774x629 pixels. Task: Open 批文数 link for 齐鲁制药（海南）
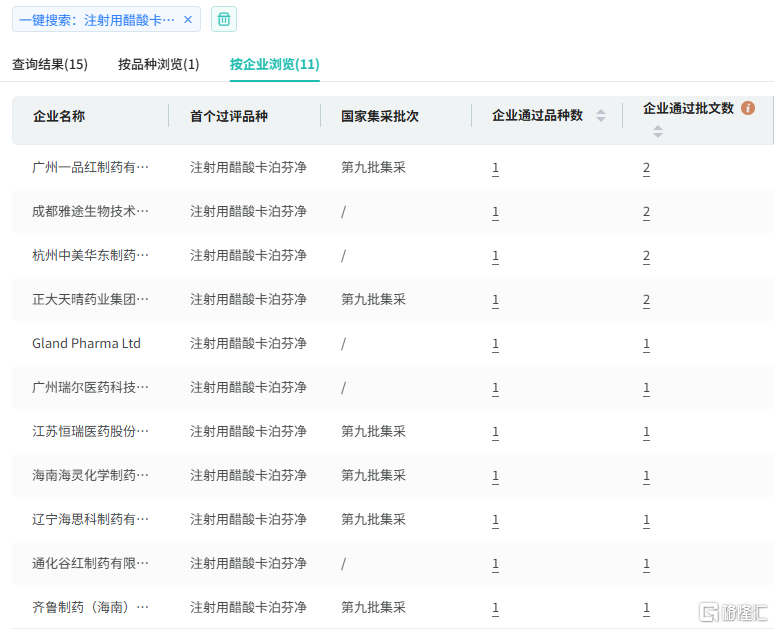(x=646, y=607)
